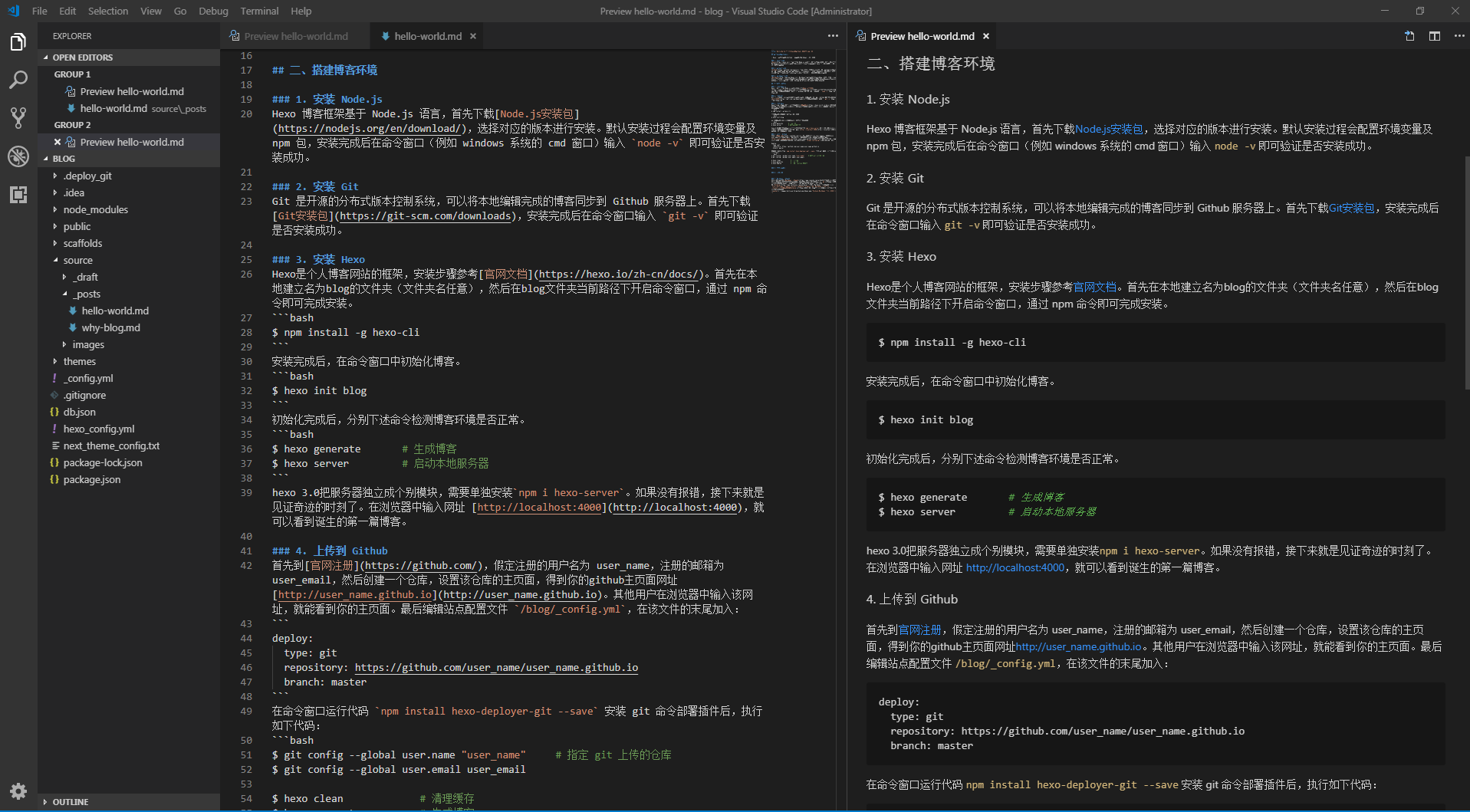Click line number 44 in the editor gutter
Screen dimensions: 1470x812
[x=246, y=638]
